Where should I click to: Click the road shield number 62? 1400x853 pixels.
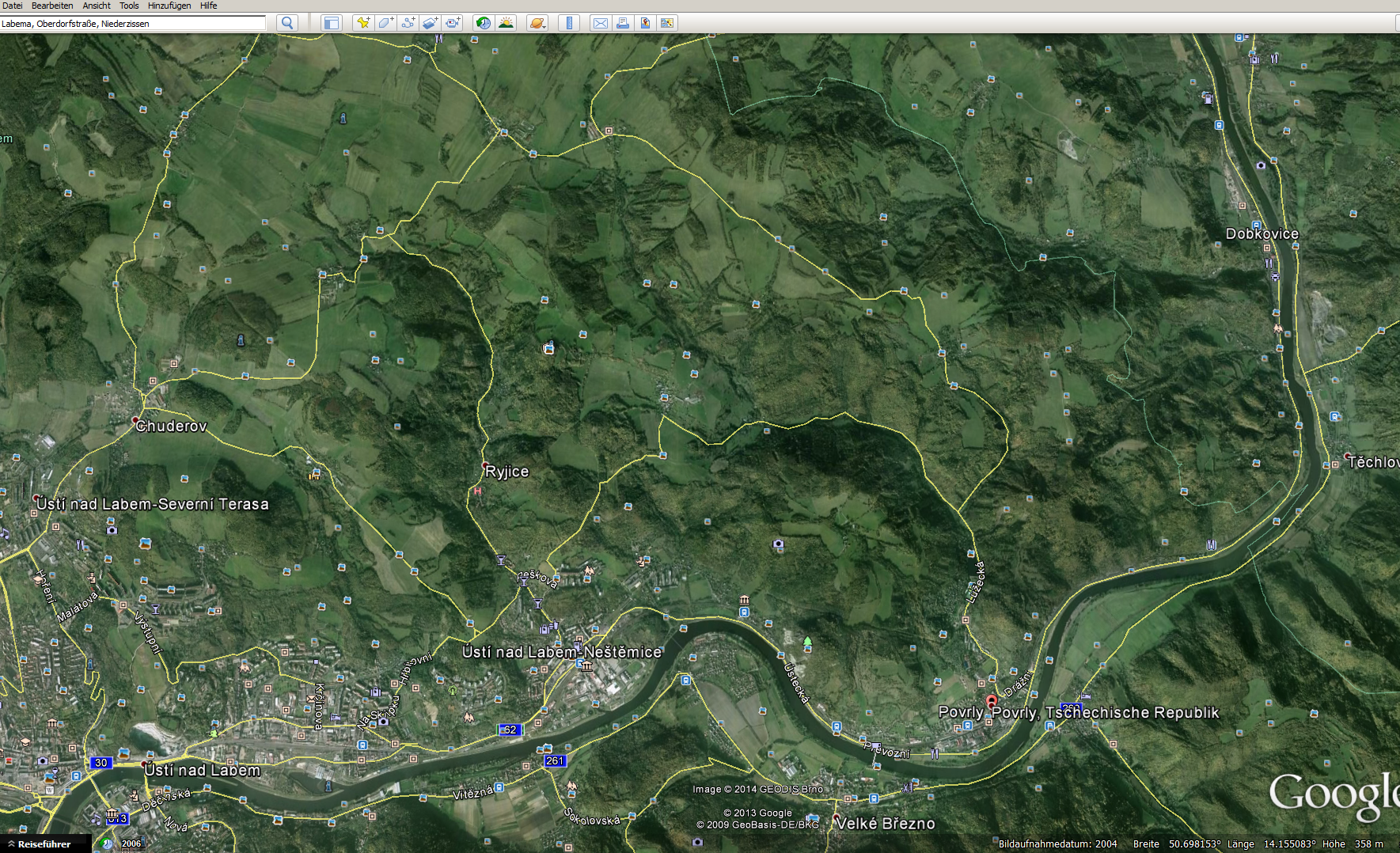point(510,730)
